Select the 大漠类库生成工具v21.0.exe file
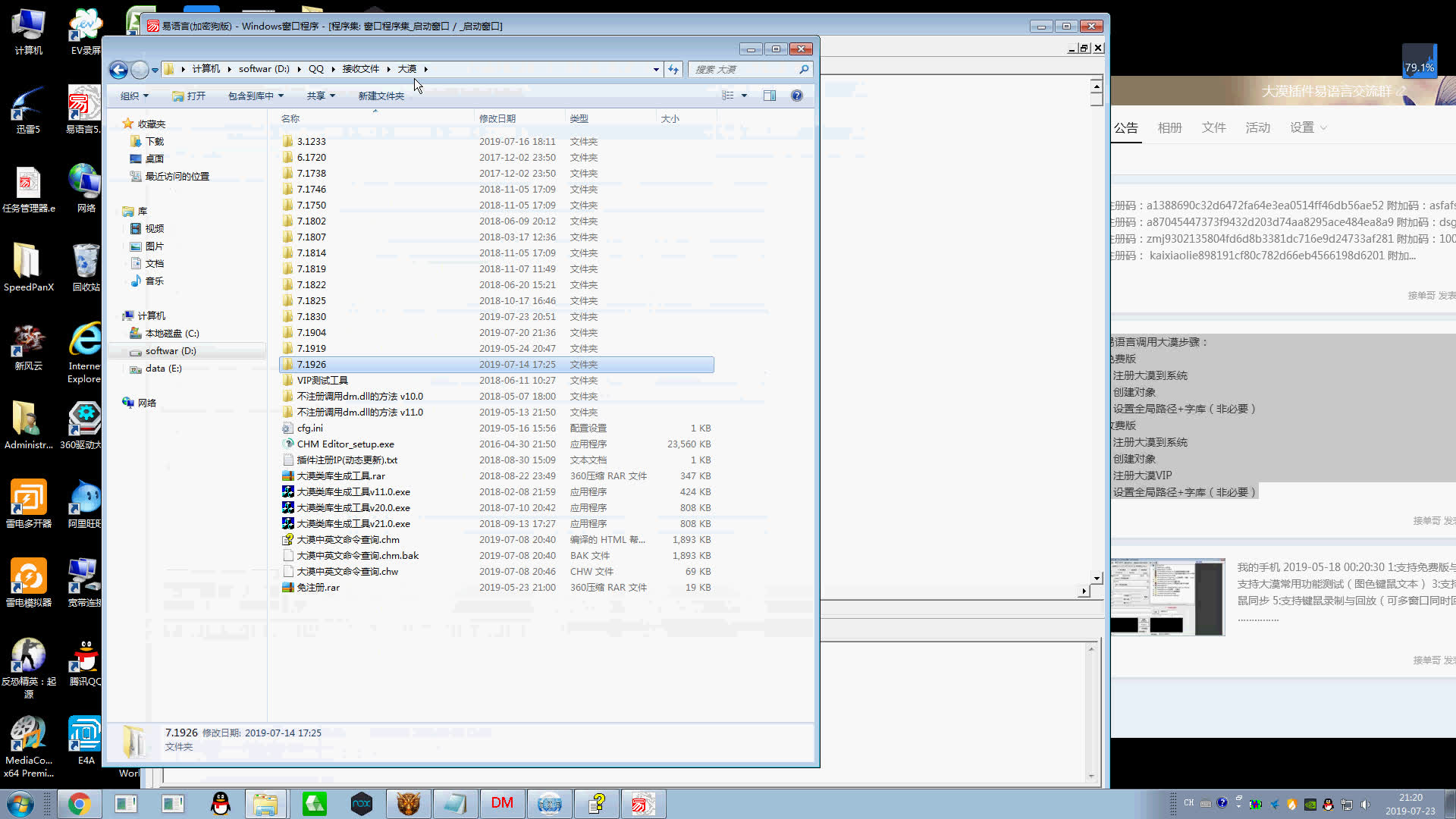Viewport: 1456px width, 819px height. click(353, 524)
